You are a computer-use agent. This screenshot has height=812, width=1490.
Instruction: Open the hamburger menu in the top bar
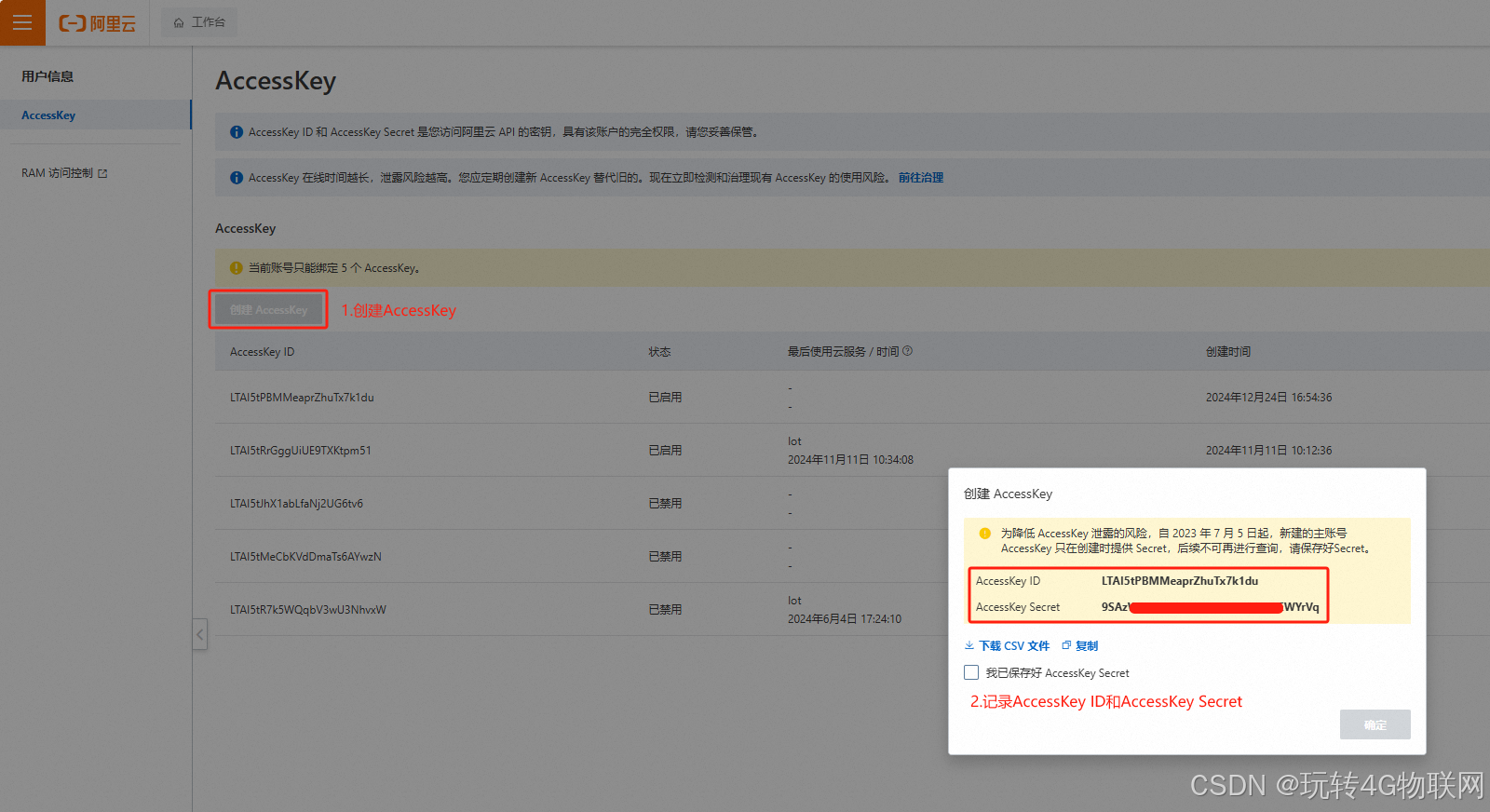[x=22, y=22]
